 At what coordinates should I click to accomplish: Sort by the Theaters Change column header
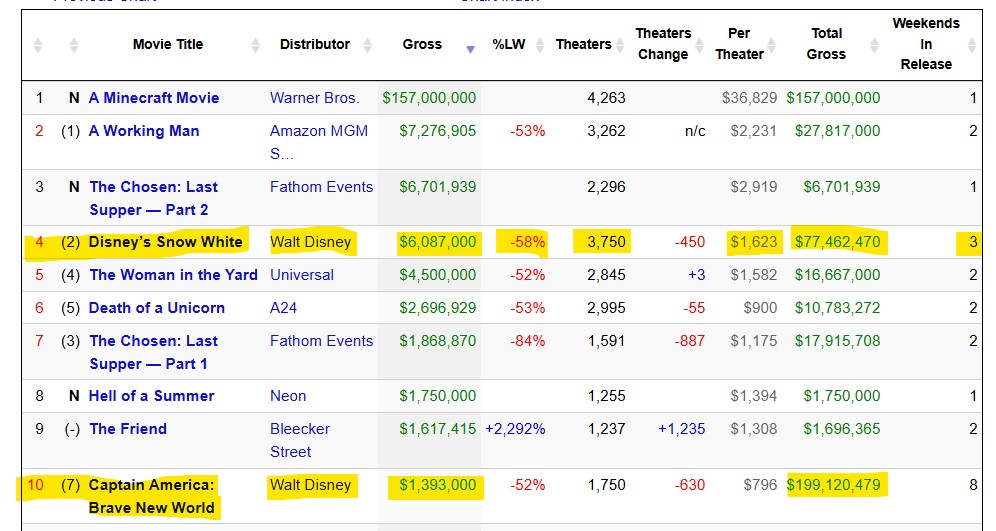663,44
